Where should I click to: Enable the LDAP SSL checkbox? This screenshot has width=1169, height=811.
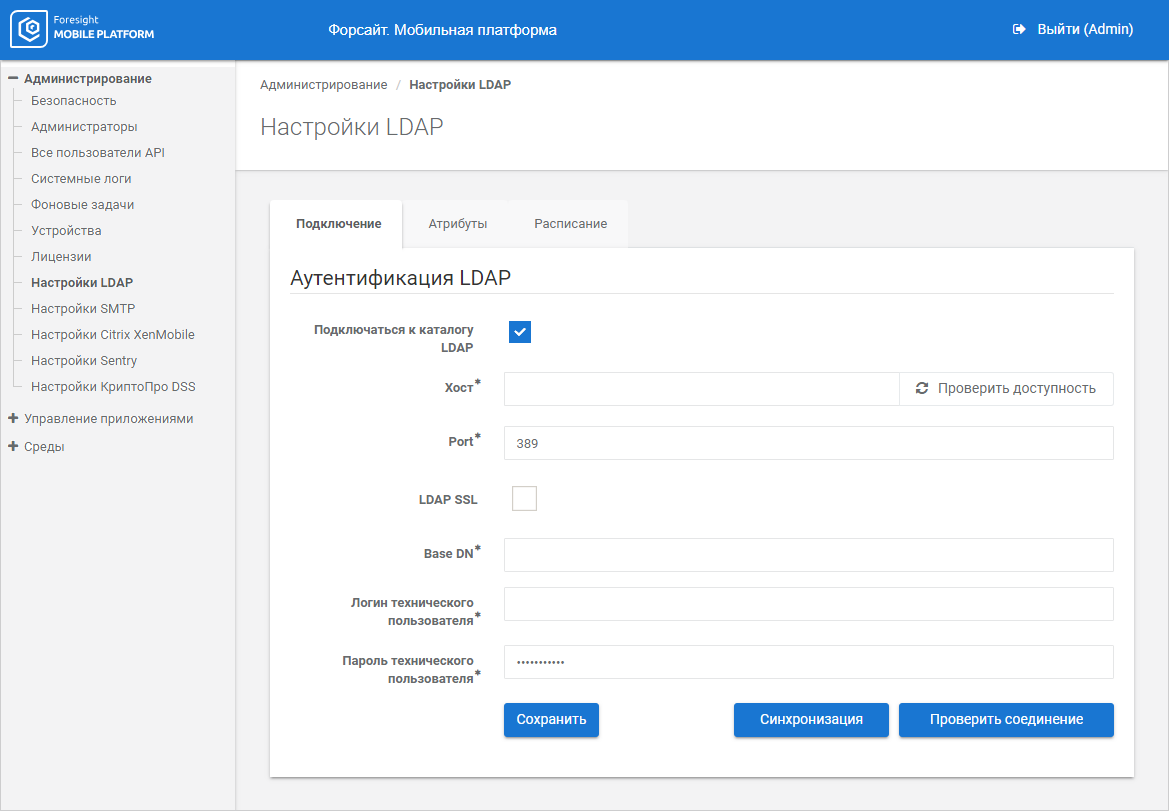click(x=524, y=498)
